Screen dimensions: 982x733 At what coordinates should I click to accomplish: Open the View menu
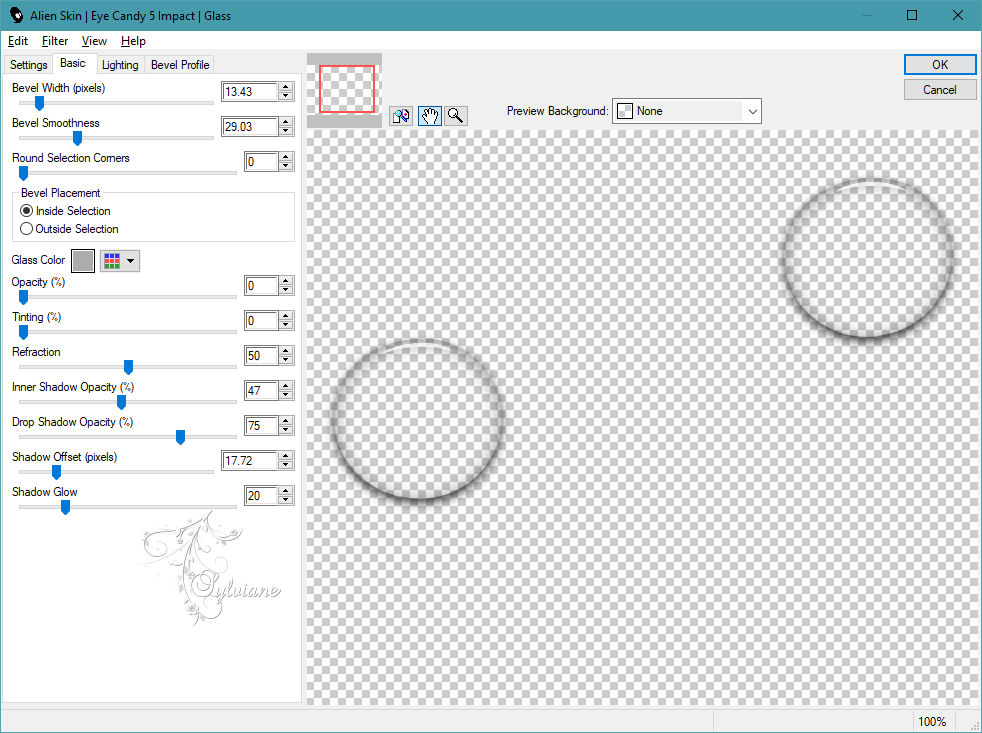[x=94, y=41]
